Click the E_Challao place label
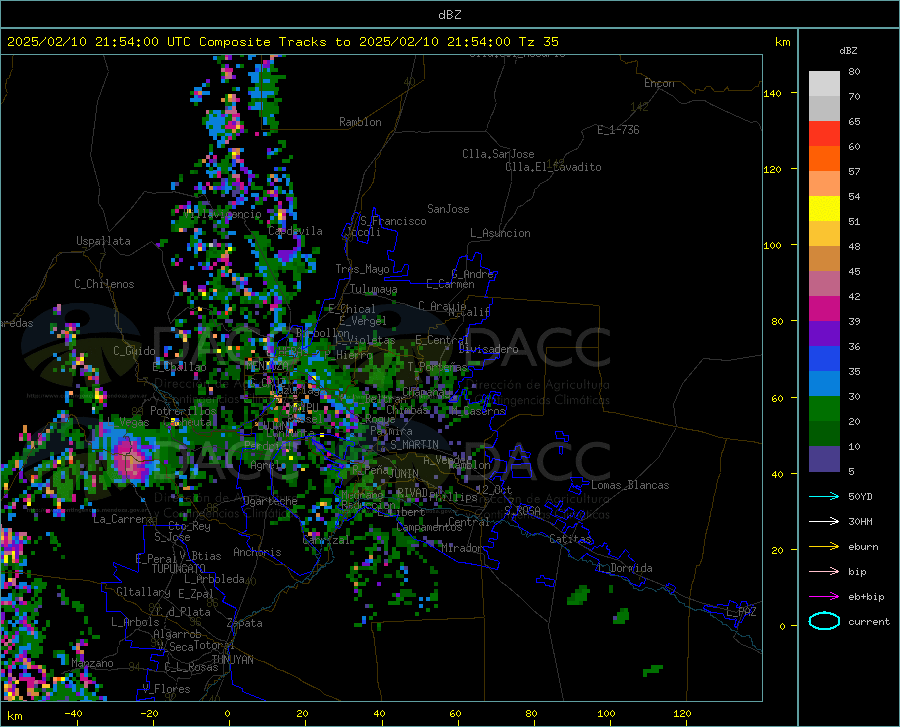Image resolution: width=900 pixels, height=727 pixels. pyautogui.click(x=180, y=367)
